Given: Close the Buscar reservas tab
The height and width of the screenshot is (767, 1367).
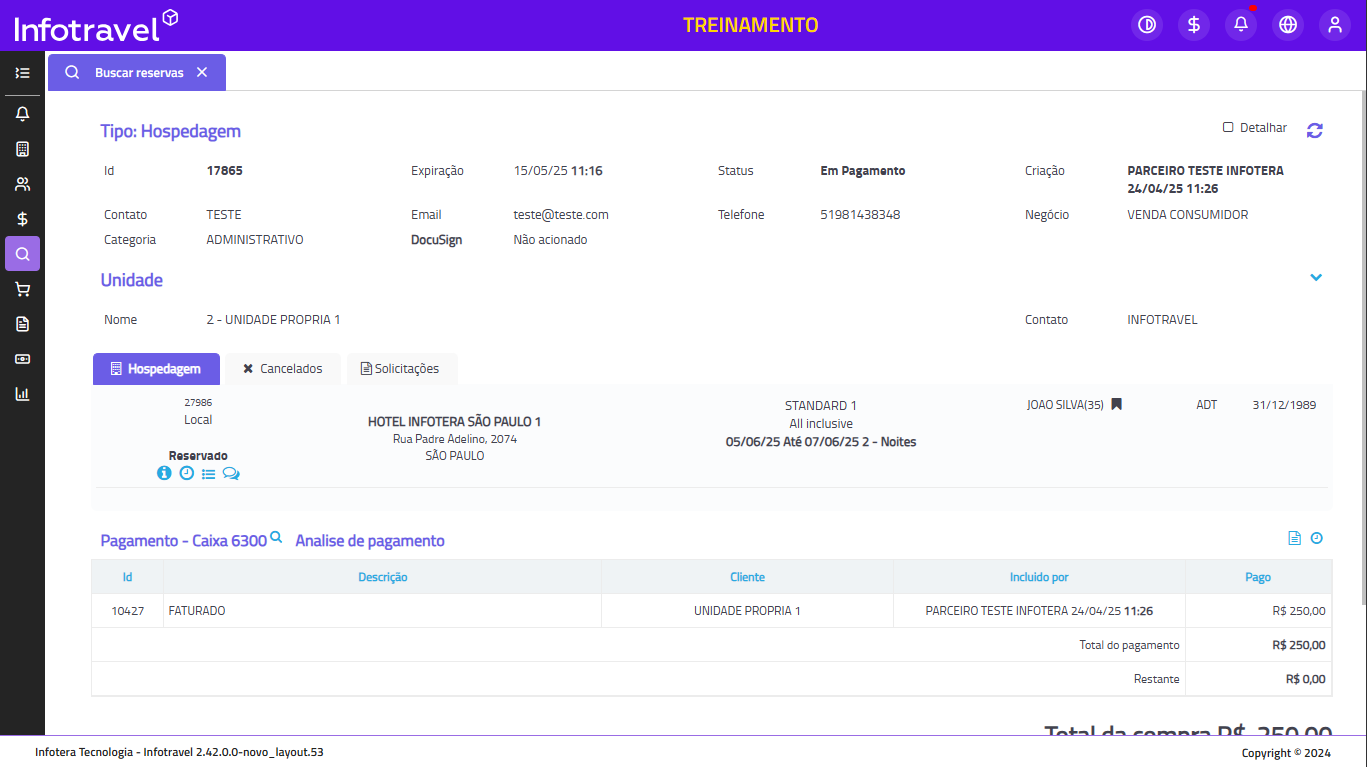Looking at the screenshot, I should 202,72.
